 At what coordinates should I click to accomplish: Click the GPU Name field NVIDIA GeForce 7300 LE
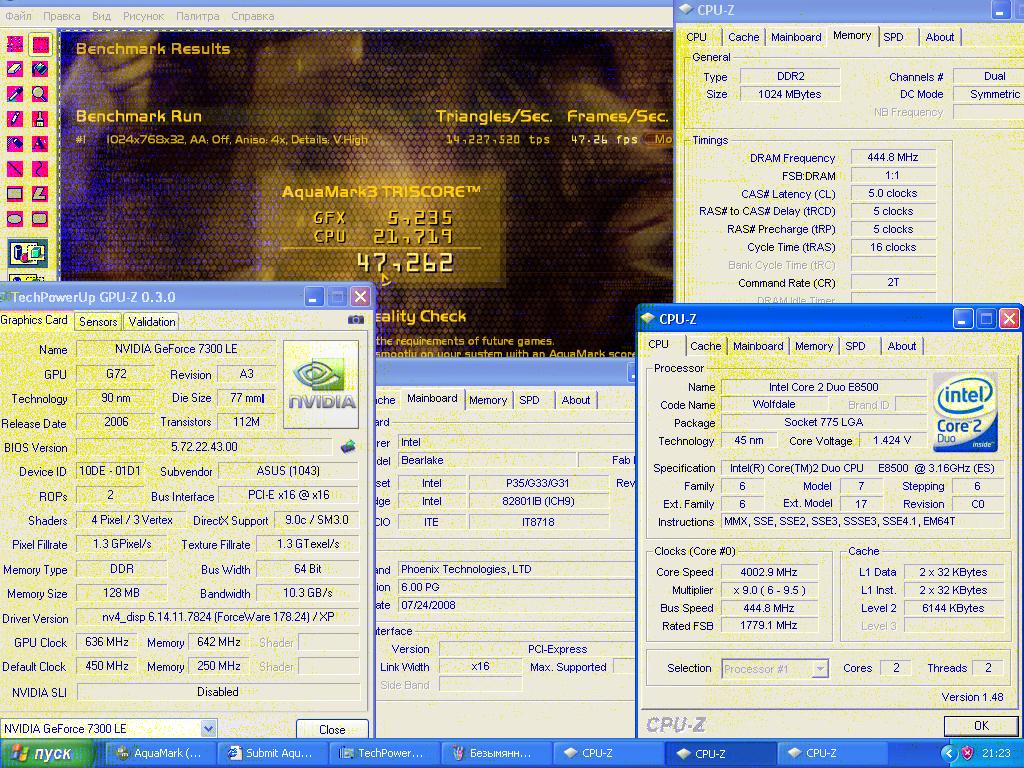click(x=176, y=349)
